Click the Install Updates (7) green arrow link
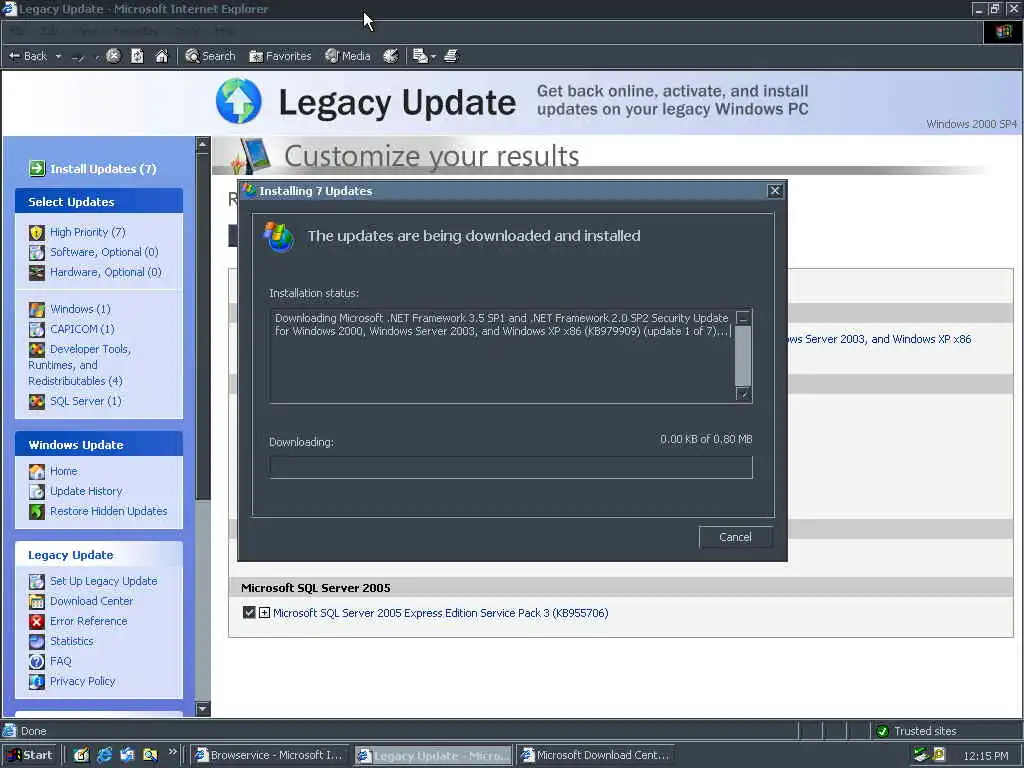1024x768 pixels. [92, 168]
